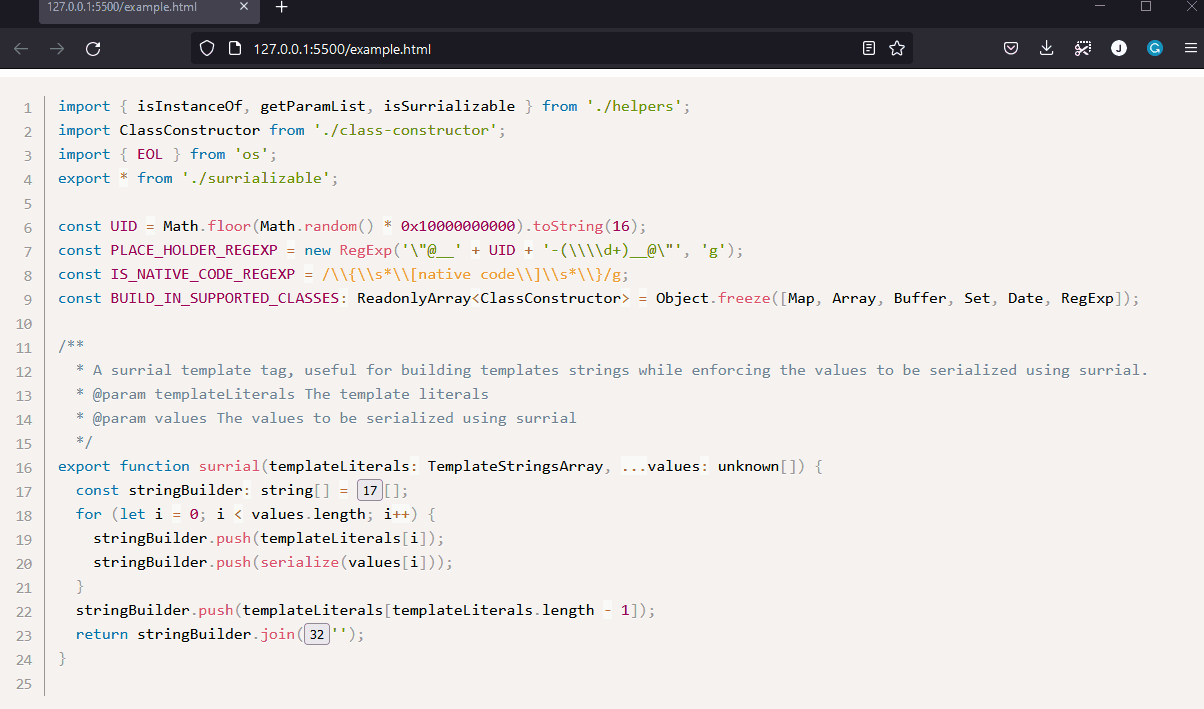Expand the folded code marked 17
This screenshot has width=1204, height=709.
[x=369, y=489]
